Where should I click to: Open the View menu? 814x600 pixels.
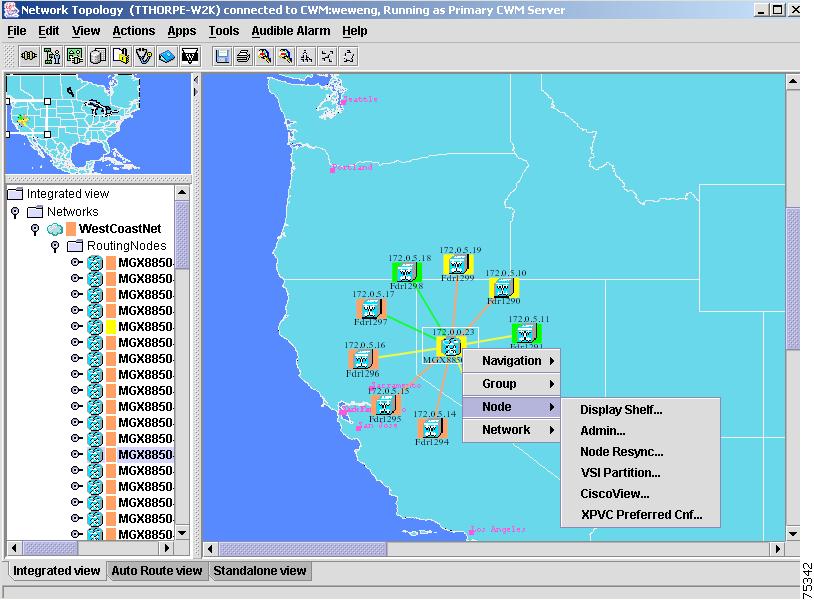coord(86,31)
